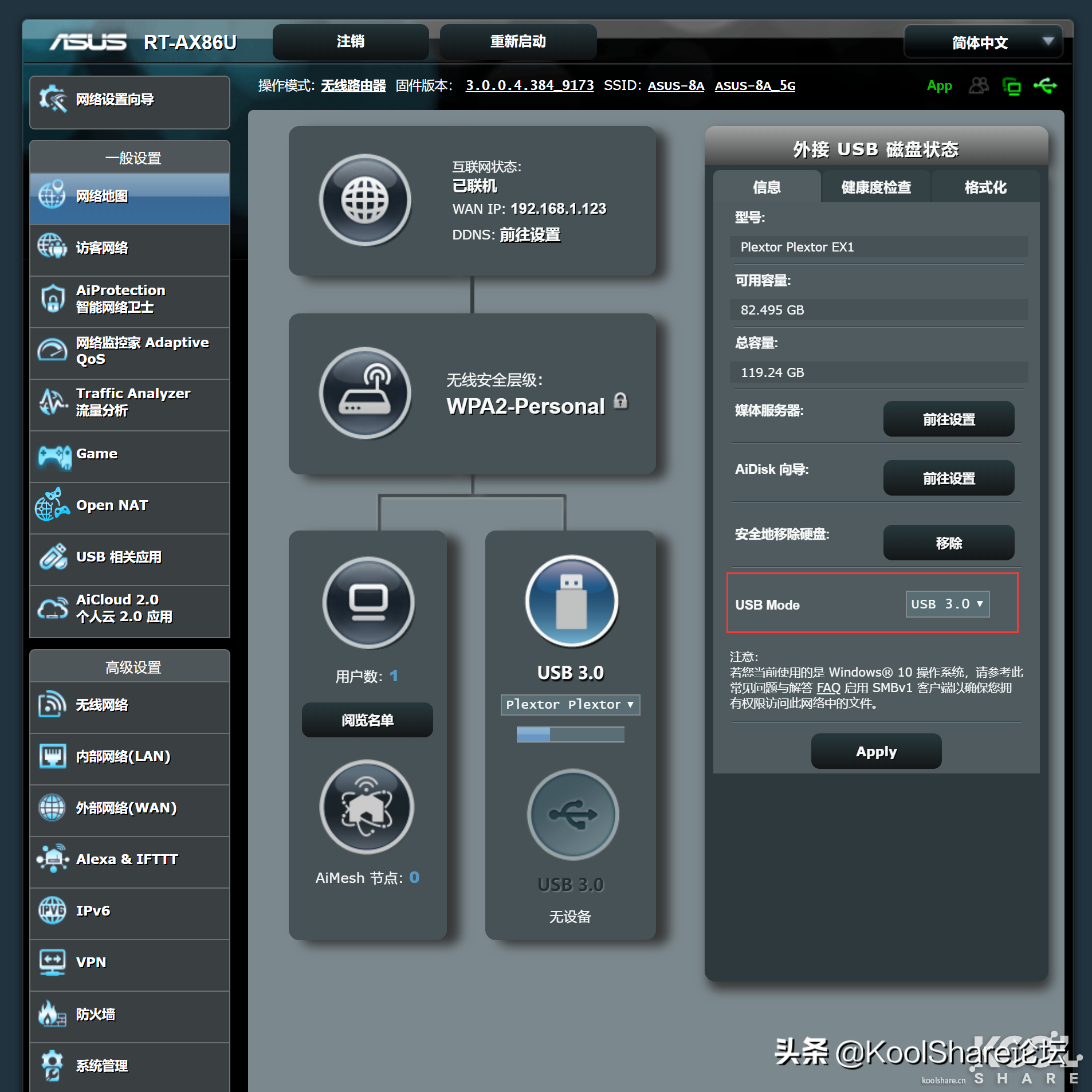Open AiProtection in the sidebar
The width and height of the screenshot is (1092, 1092).
(130, 299)
